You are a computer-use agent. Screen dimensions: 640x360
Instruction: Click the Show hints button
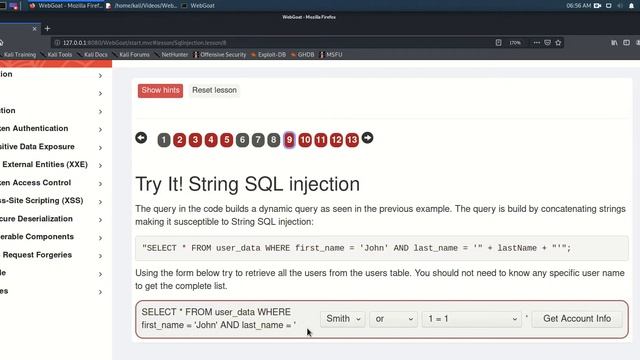click(160, 90)
